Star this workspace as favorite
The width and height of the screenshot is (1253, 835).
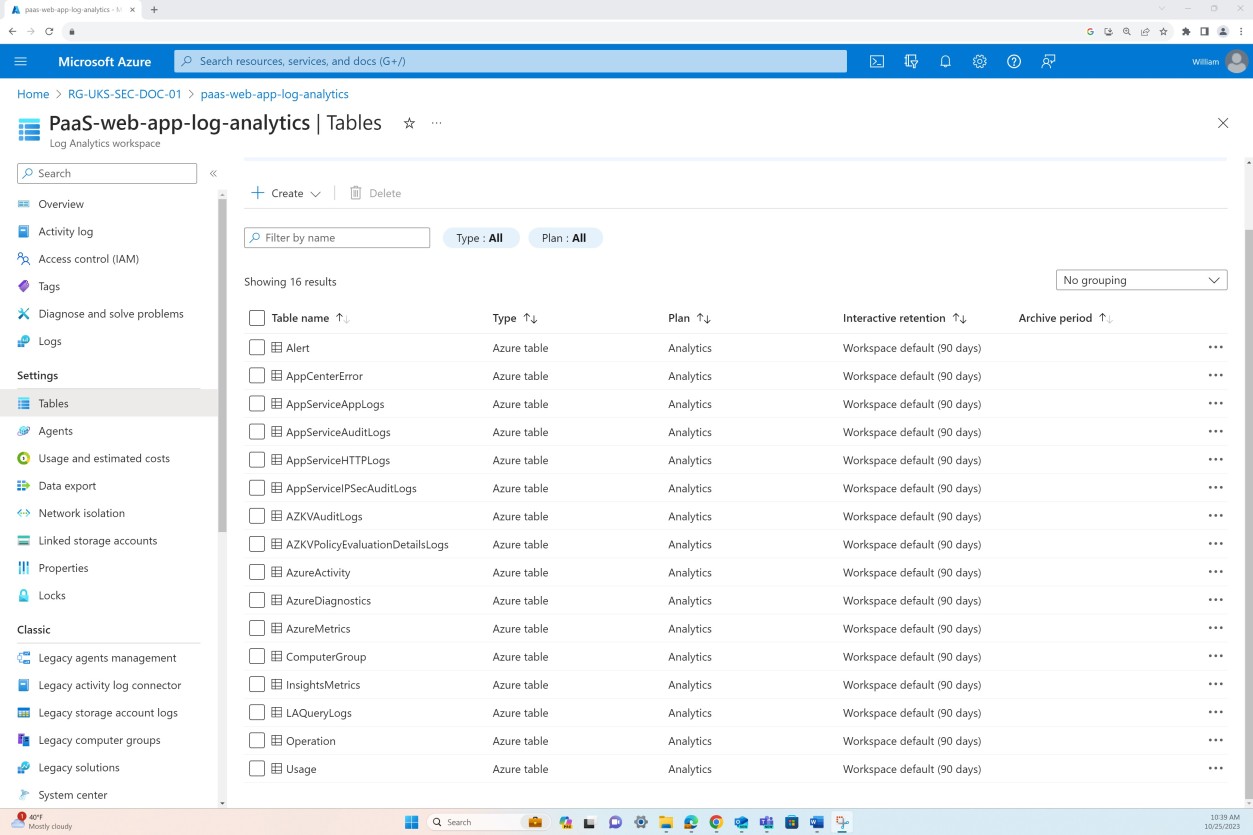409,123
